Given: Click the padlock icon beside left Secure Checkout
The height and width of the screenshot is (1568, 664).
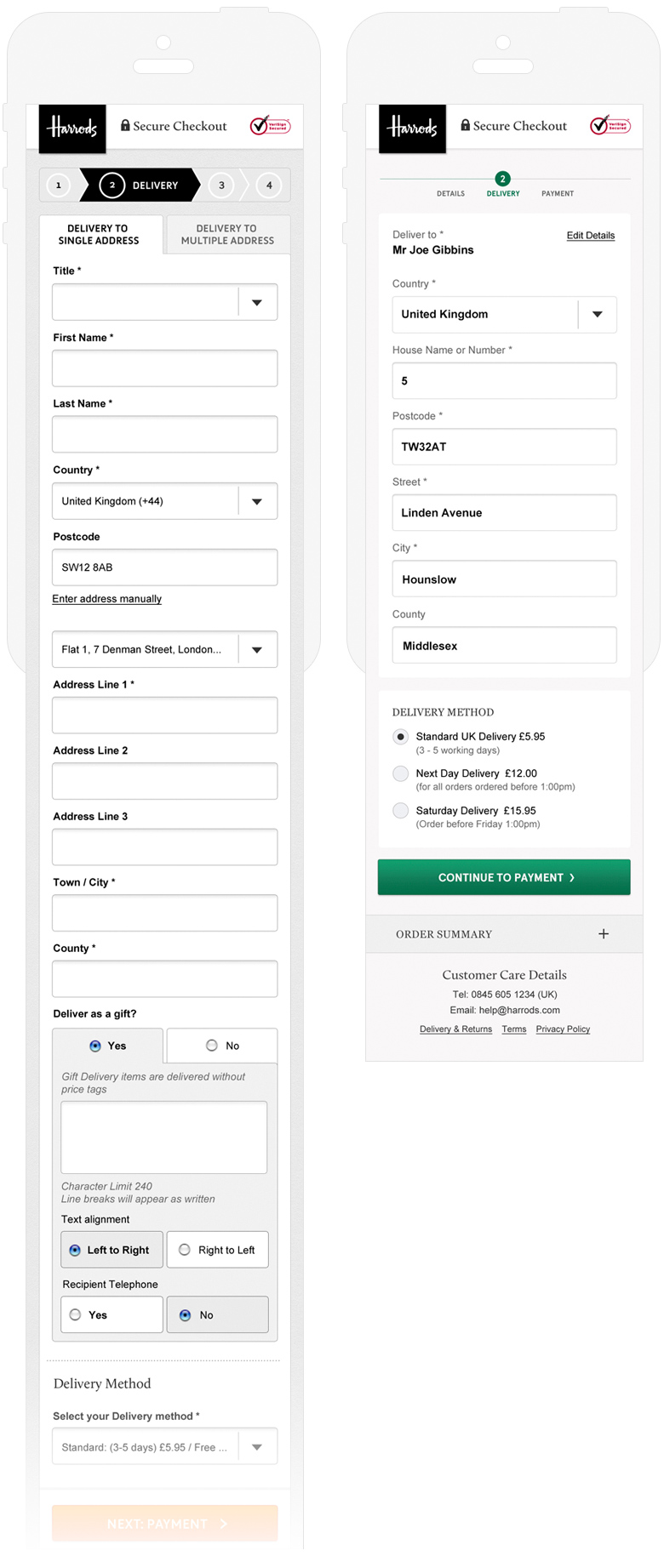Looking at the screenshot, I should click(125, 126).
